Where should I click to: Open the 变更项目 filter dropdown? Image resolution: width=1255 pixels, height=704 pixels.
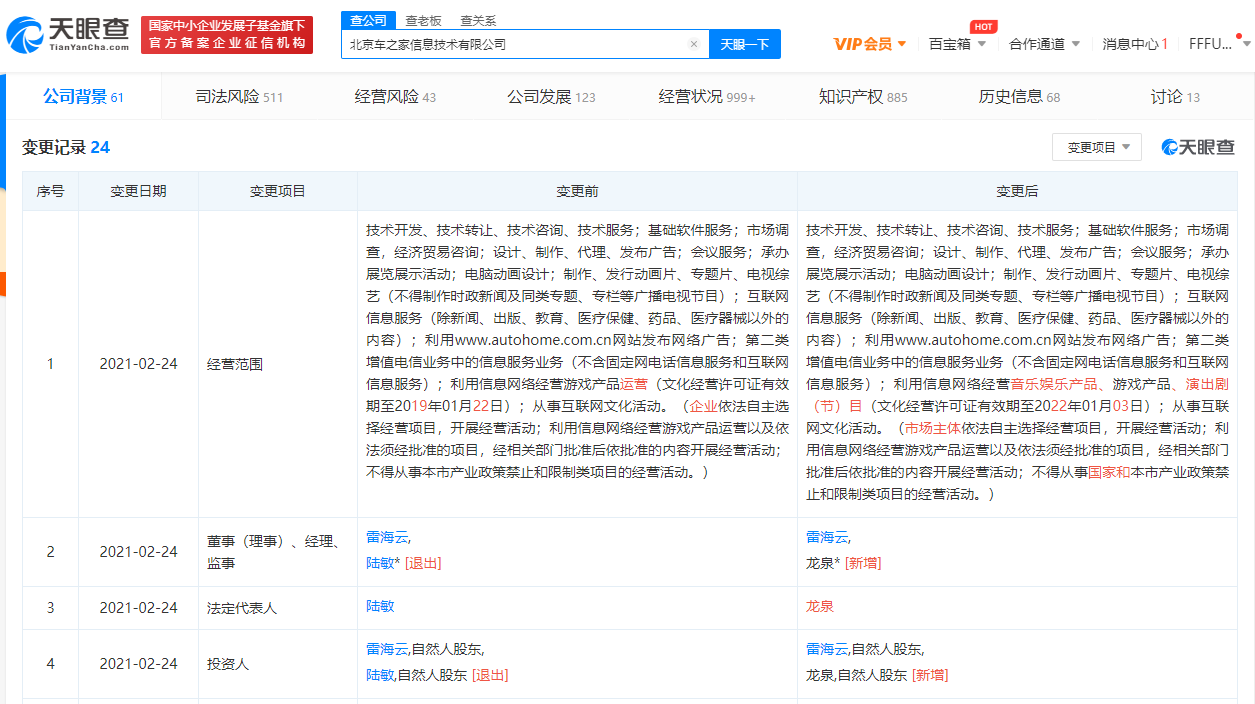click(x=1096, y=147)
